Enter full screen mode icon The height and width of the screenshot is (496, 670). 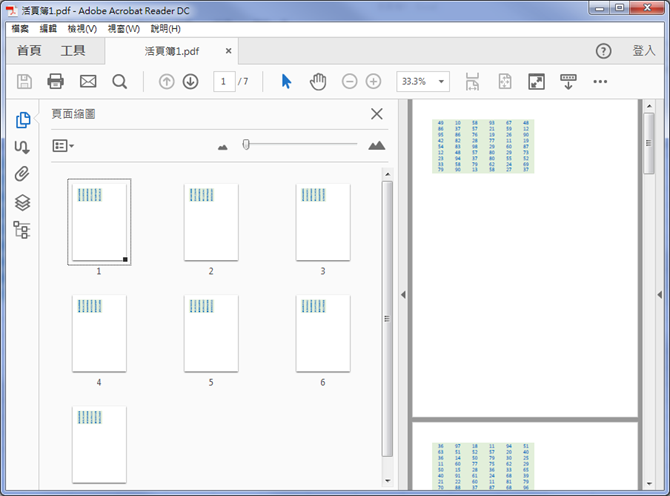tap(537, 81)
